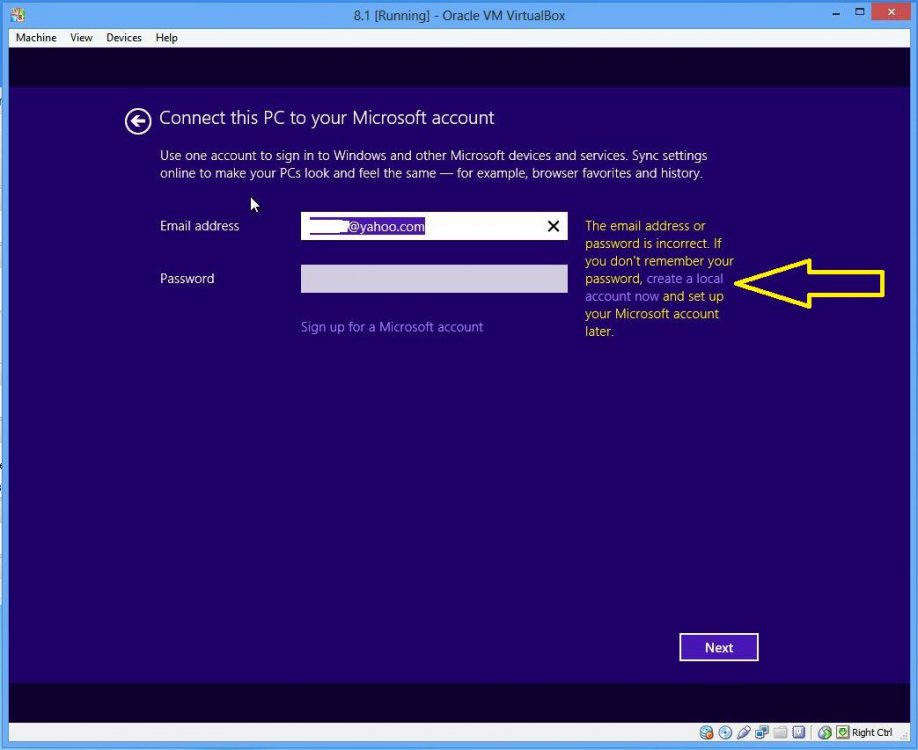Click the mouse integration status icon
Screen dimensions: 918x750
(823, 733)
